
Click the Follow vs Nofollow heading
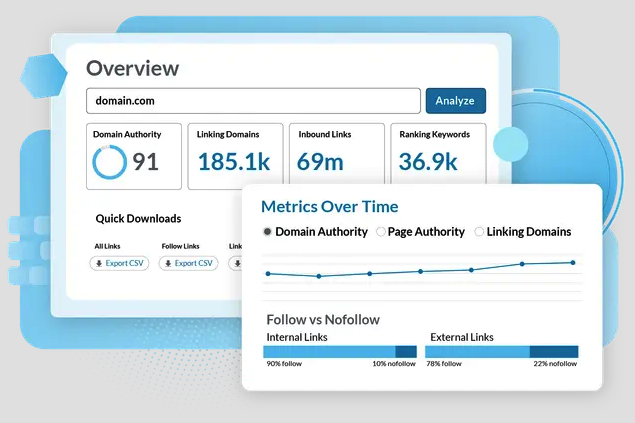point(323,320)
